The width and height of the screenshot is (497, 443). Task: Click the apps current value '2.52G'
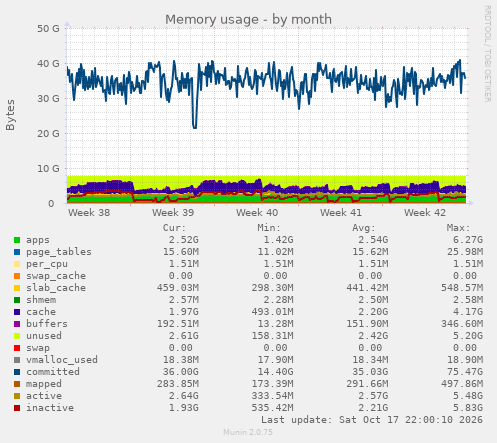point(183,240)
